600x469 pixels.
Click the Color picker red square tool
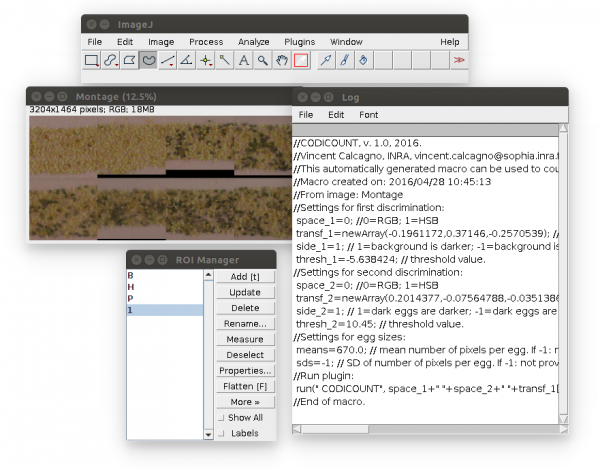(x=301, y=60)
